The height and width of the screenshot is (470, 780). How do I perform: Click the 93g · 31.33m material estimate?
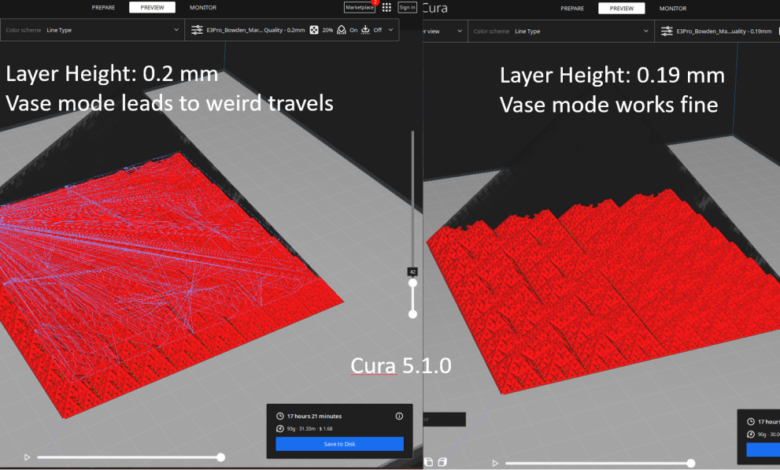pos(310,429)
